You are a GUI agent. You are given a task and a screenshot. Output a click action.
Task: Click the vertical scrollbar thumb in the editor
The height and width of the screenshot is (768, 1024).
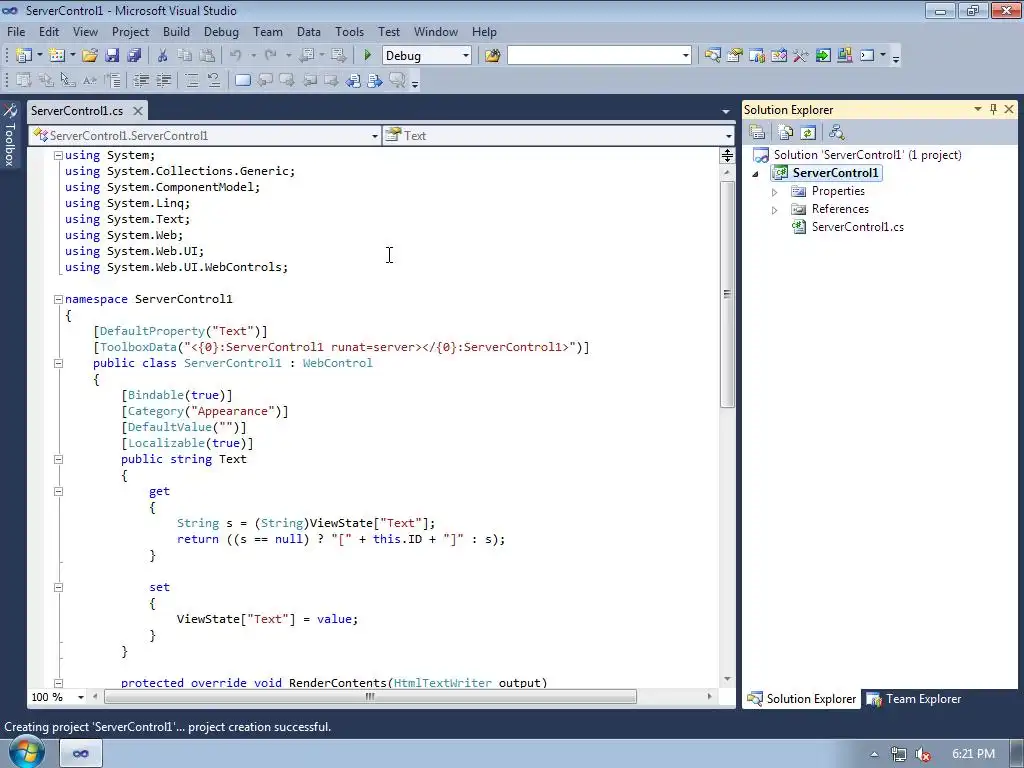[727, 294]
